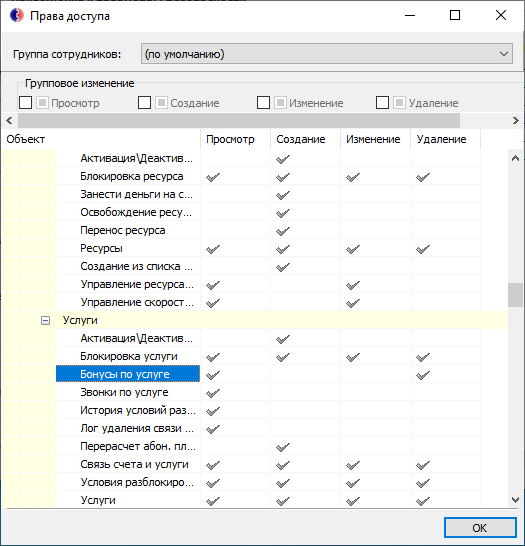Click the horizontal scrollbar right arrow

coord(516,121)
